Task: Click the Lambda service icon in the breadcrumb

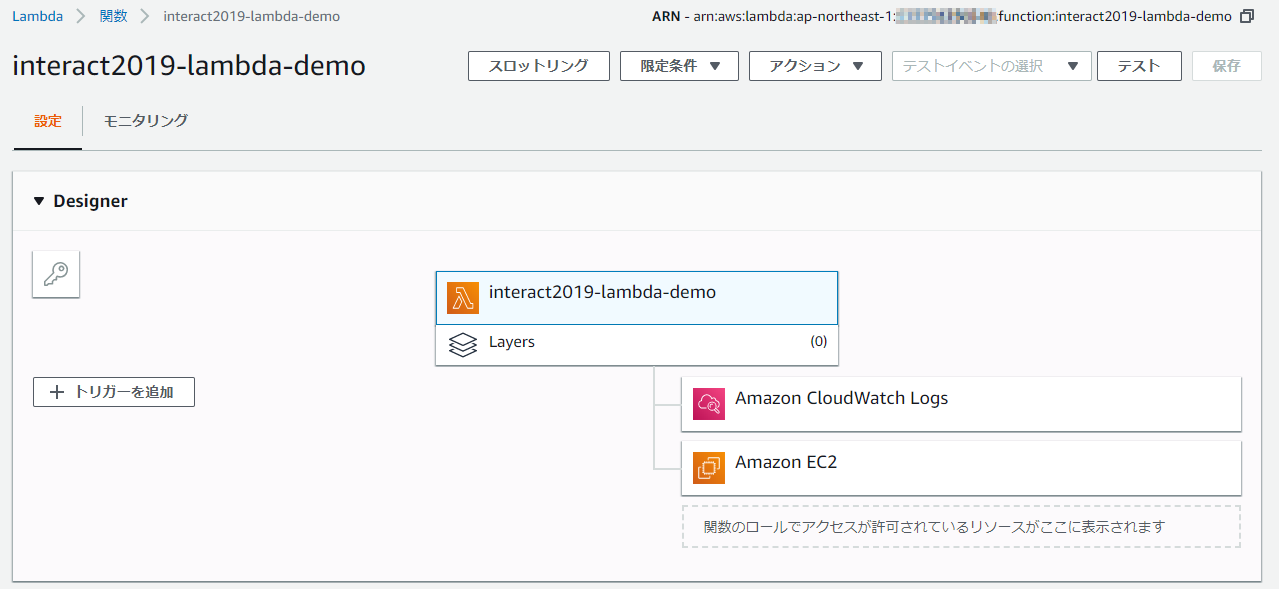Action: pyautogui.click(x=37, y=16)
